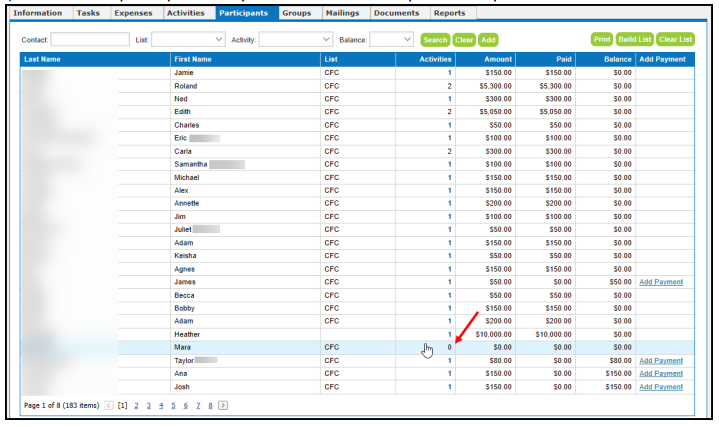Go to page 7 of results
719x427 pixels.
point(198,406)
